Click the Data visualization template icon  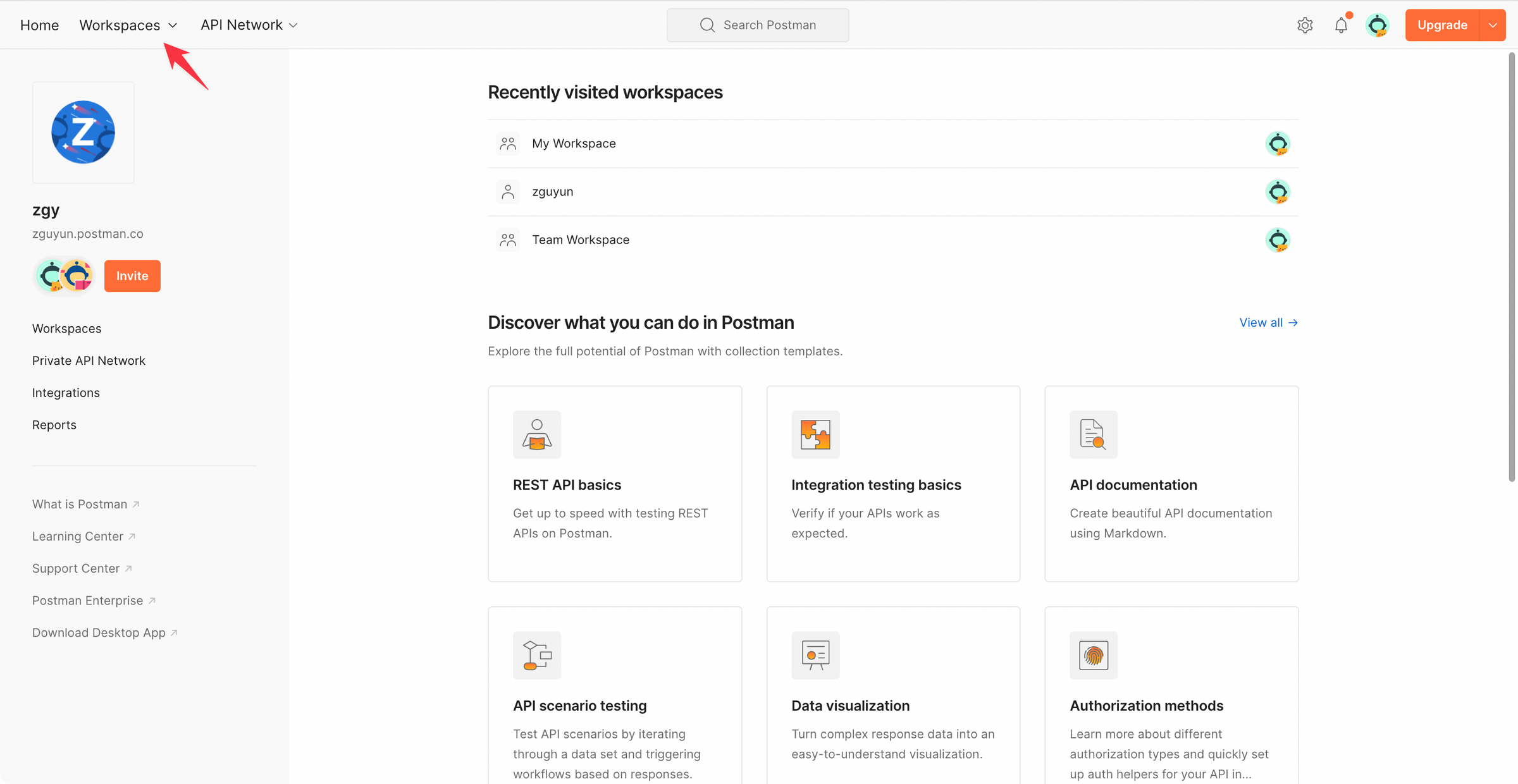click(x=815, y=655)
